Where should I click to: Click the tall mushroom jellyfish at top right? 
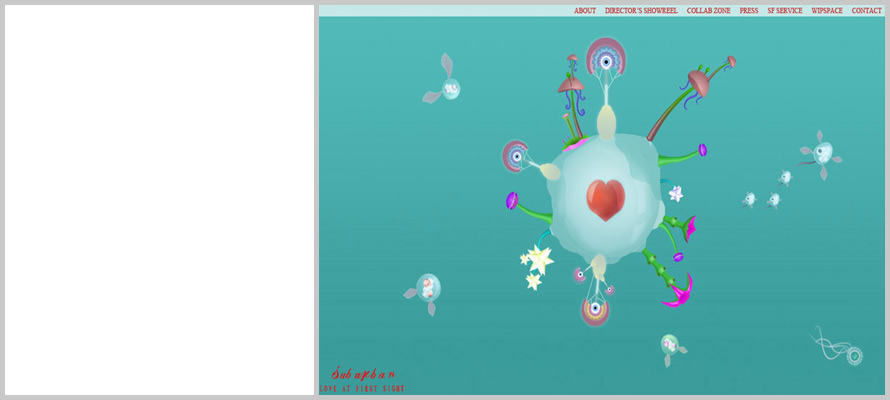[698, 82]
